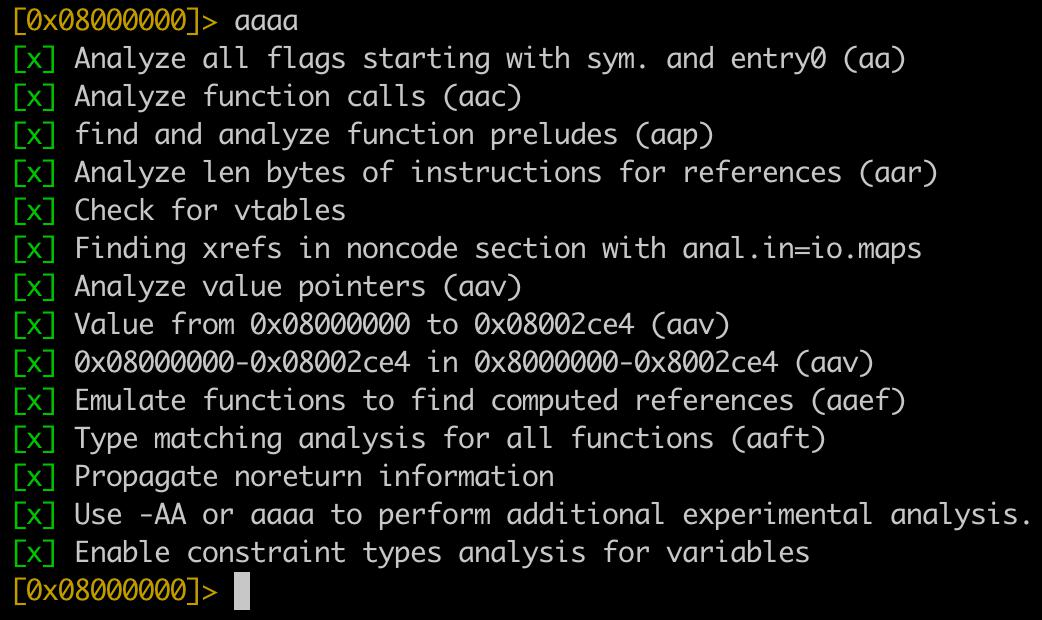Click the bottom prompt cursor block

point(242,591)
